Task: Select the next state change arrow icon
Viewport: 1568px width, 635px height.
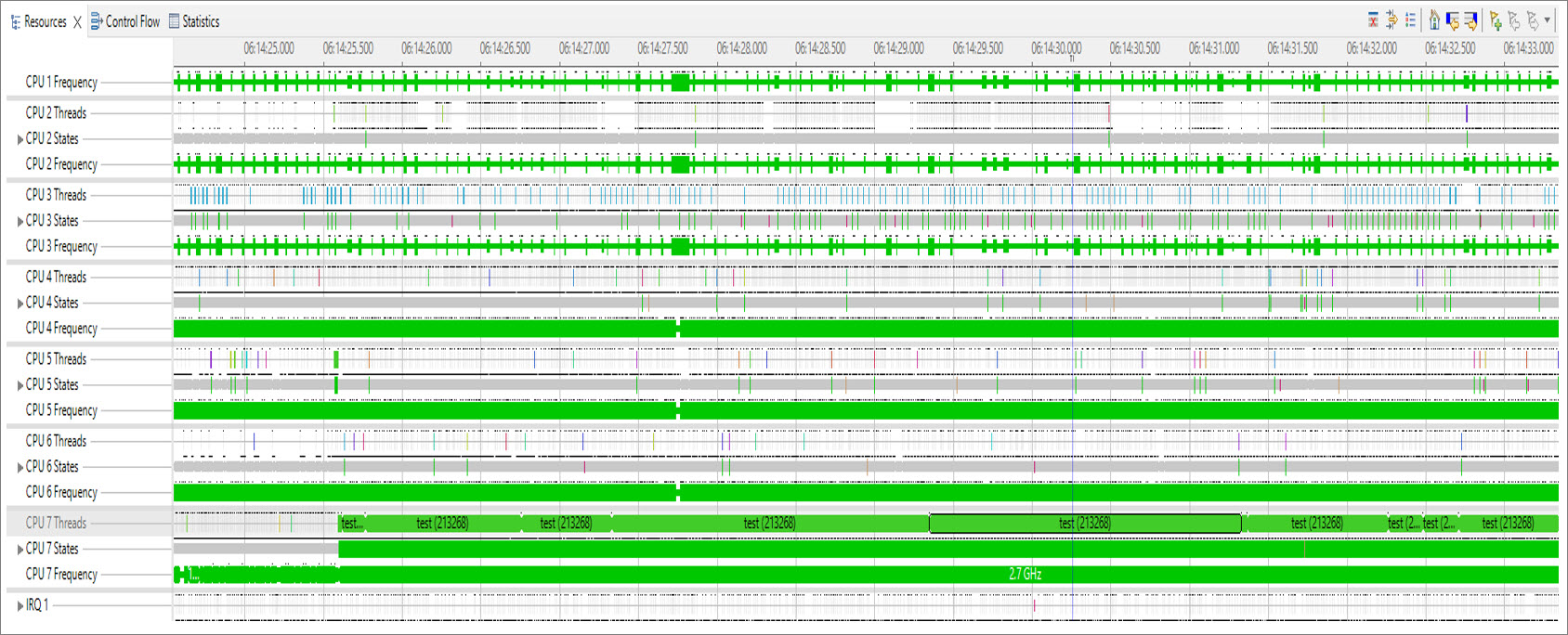Action: pyautogui.click(x=1470, y=20)
